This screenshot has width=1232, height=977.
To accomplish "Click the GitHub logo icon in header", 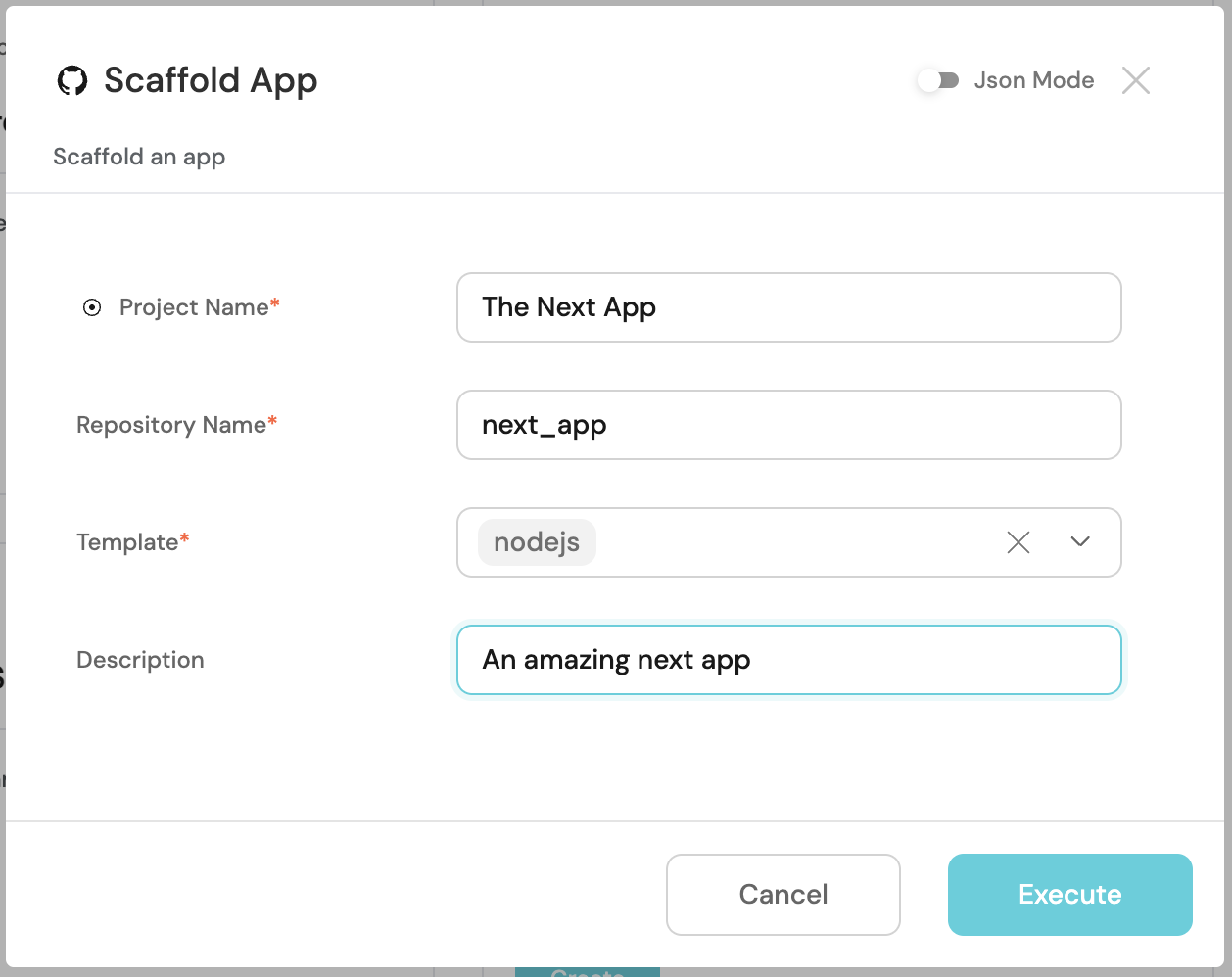I will (x=72, y=80).
